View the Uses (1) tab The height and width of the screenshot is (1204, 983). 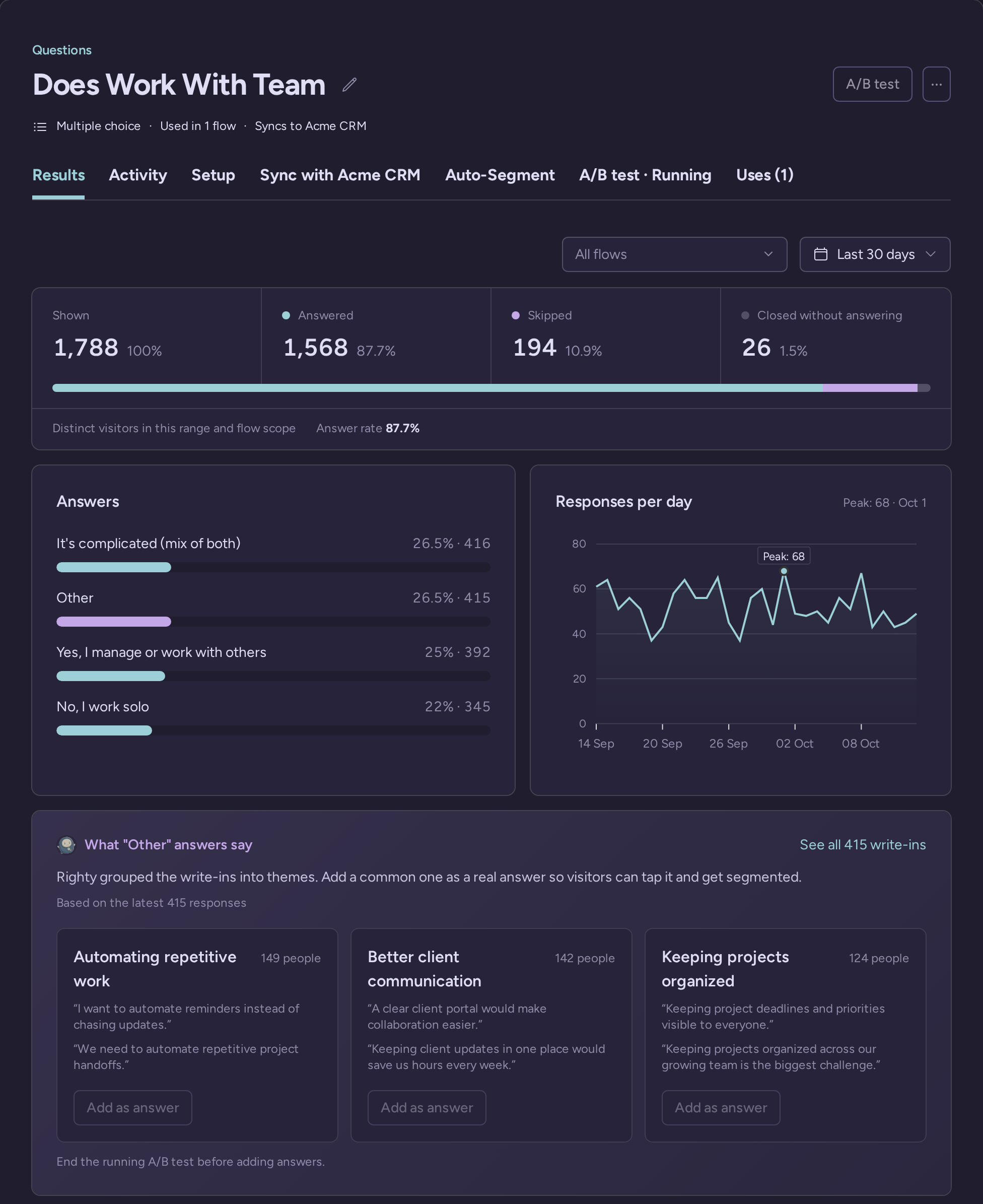click(764, 175)
